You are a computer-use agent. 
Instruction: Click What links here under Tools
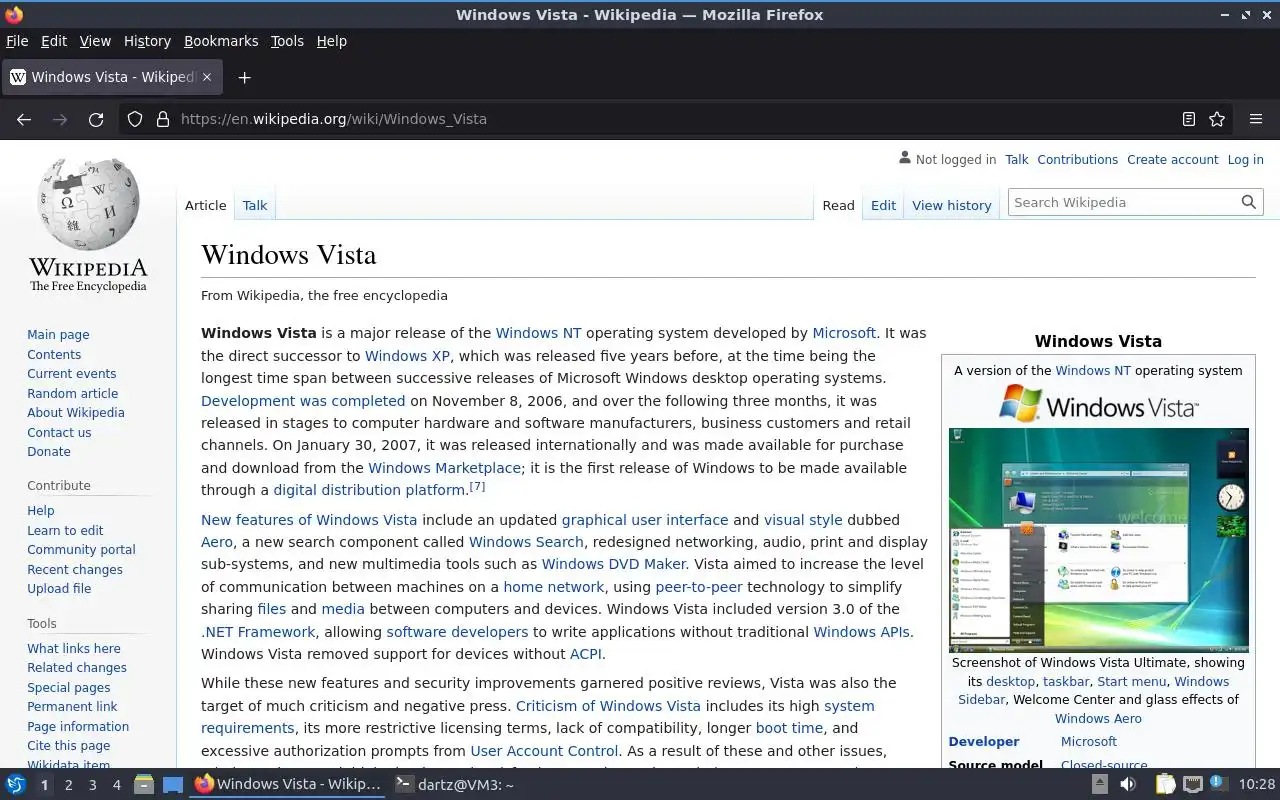click(x=74, y=648)
